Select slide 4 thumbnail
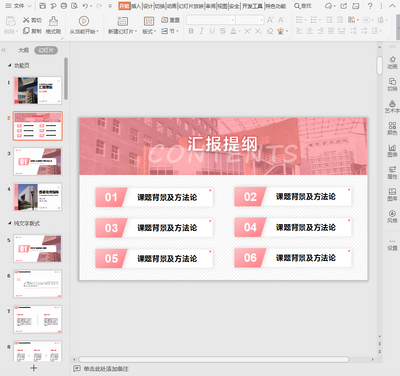 click(38, 197)
